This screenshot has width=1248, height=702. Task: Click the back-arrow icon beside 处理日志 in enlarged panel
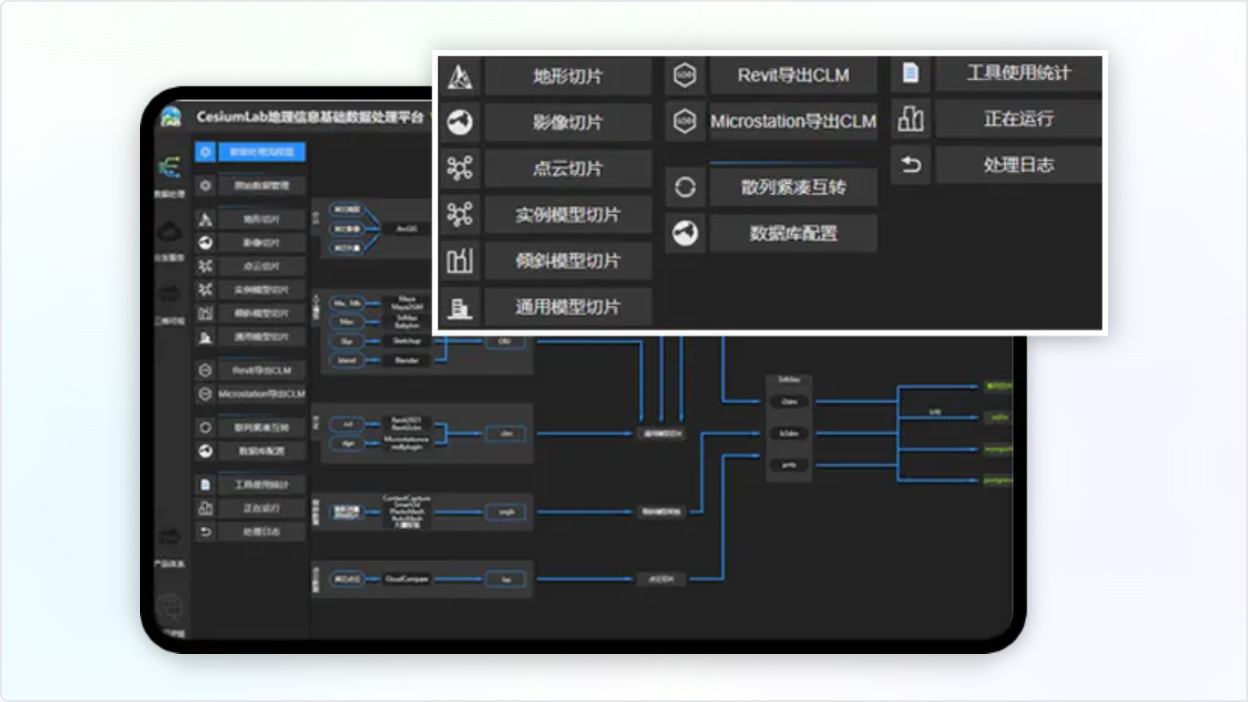tap(910, 165)
